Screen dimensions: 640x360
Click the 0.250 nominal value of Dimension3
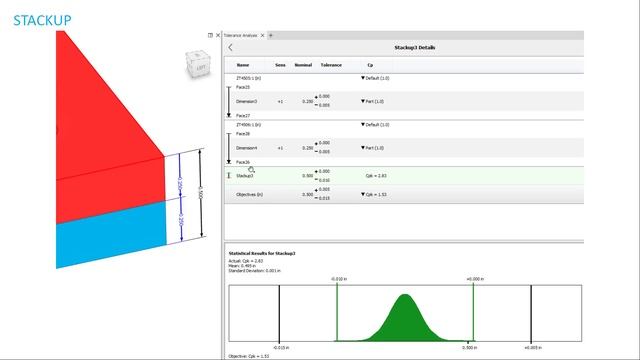308,101
